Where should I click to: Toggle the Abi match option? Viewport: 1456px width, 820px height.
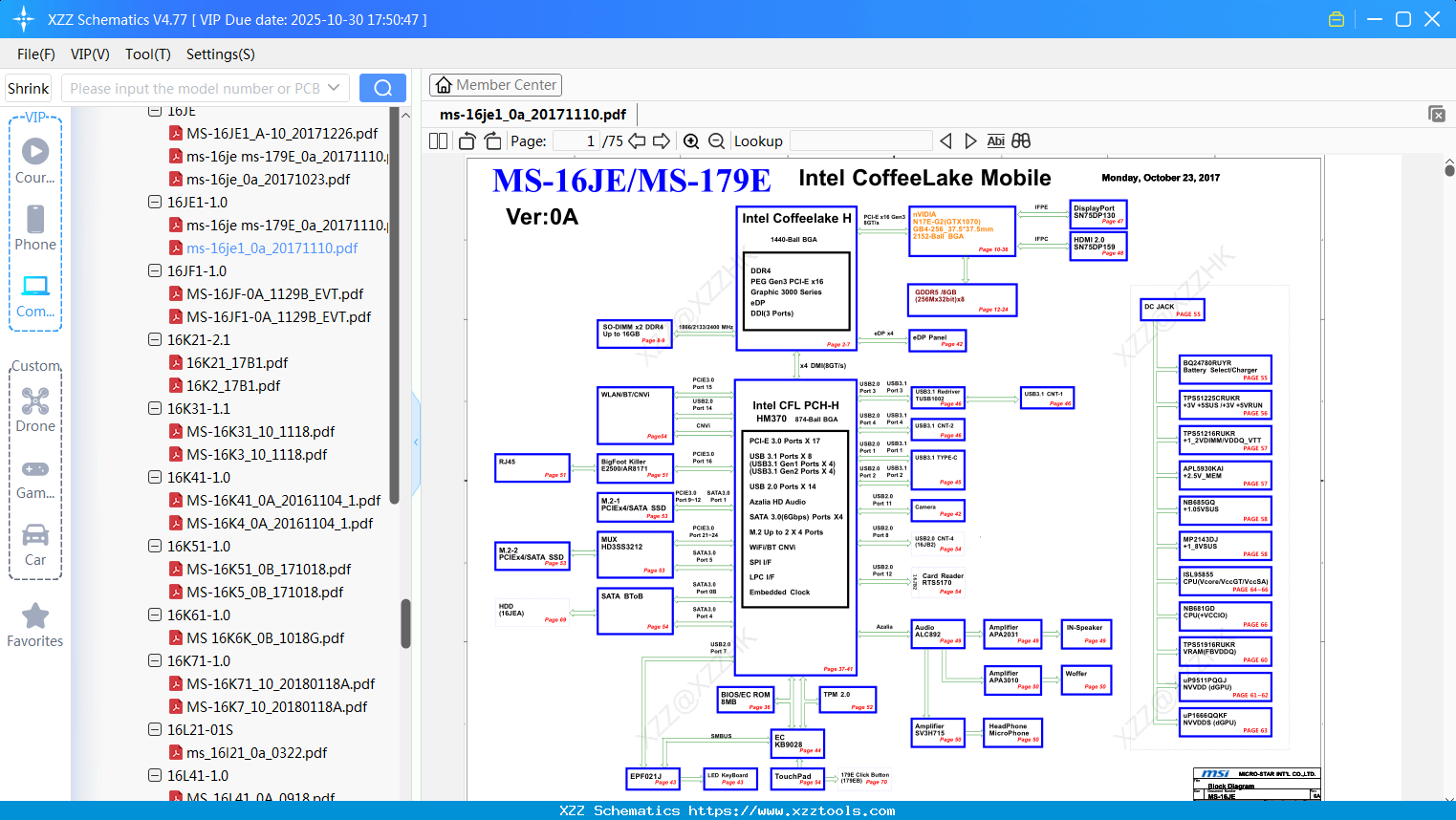pos(996,141)
